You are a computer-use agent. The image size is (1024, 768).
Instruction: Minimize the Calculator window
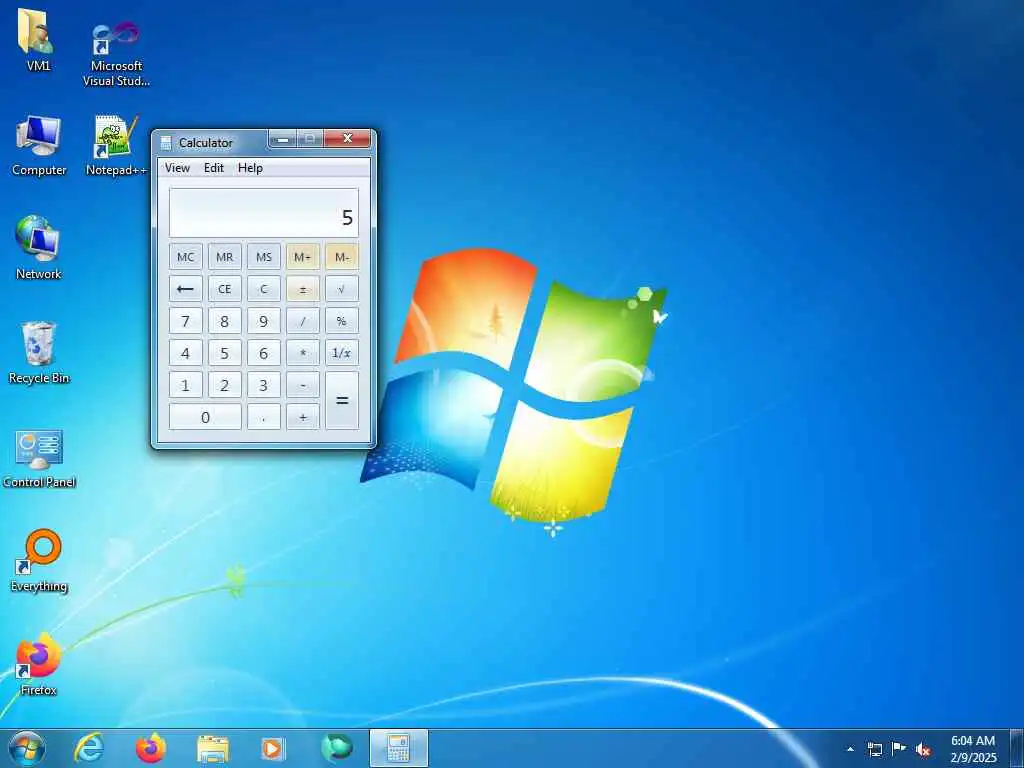[283, 139]
